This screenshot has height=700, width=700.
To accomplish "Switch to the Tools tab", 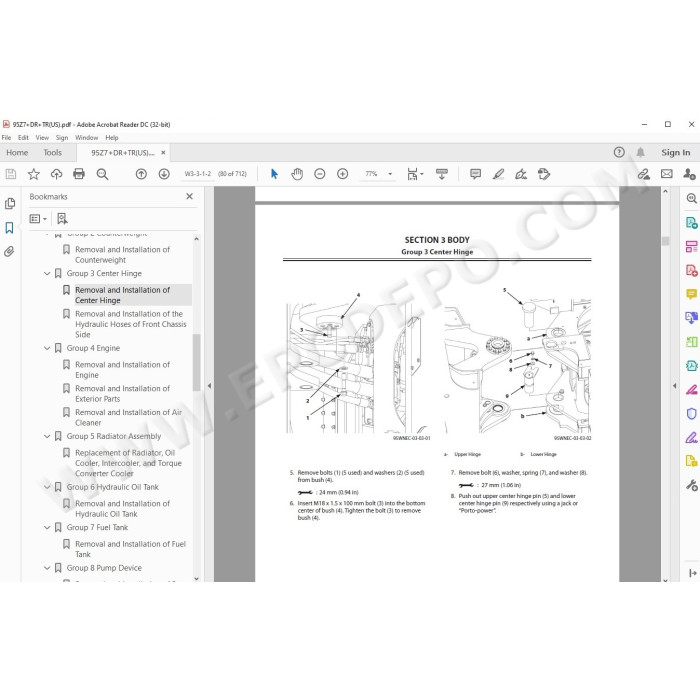I will point(52,153).
